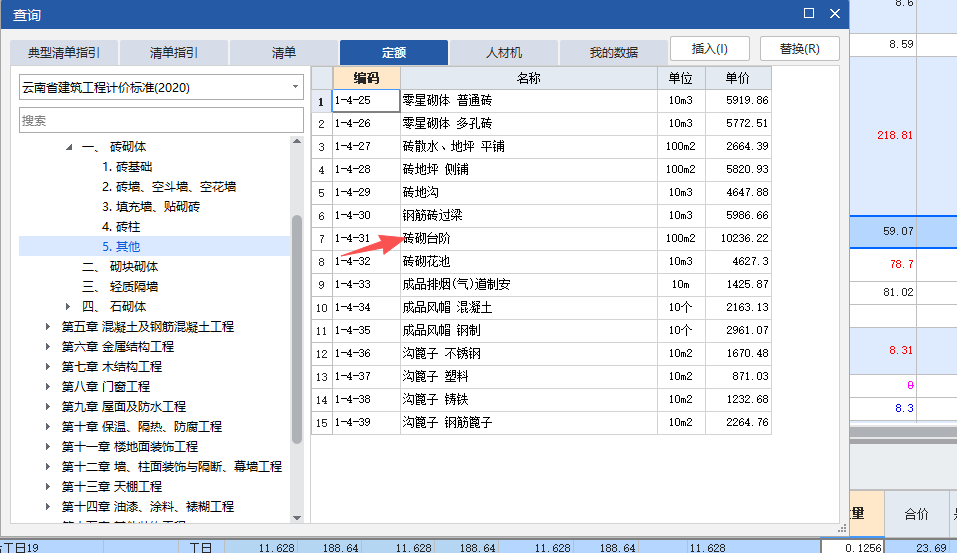Select row 成品风帽 钢制
Viewport: 957px width, 553px height.
[x=541, y=330]
